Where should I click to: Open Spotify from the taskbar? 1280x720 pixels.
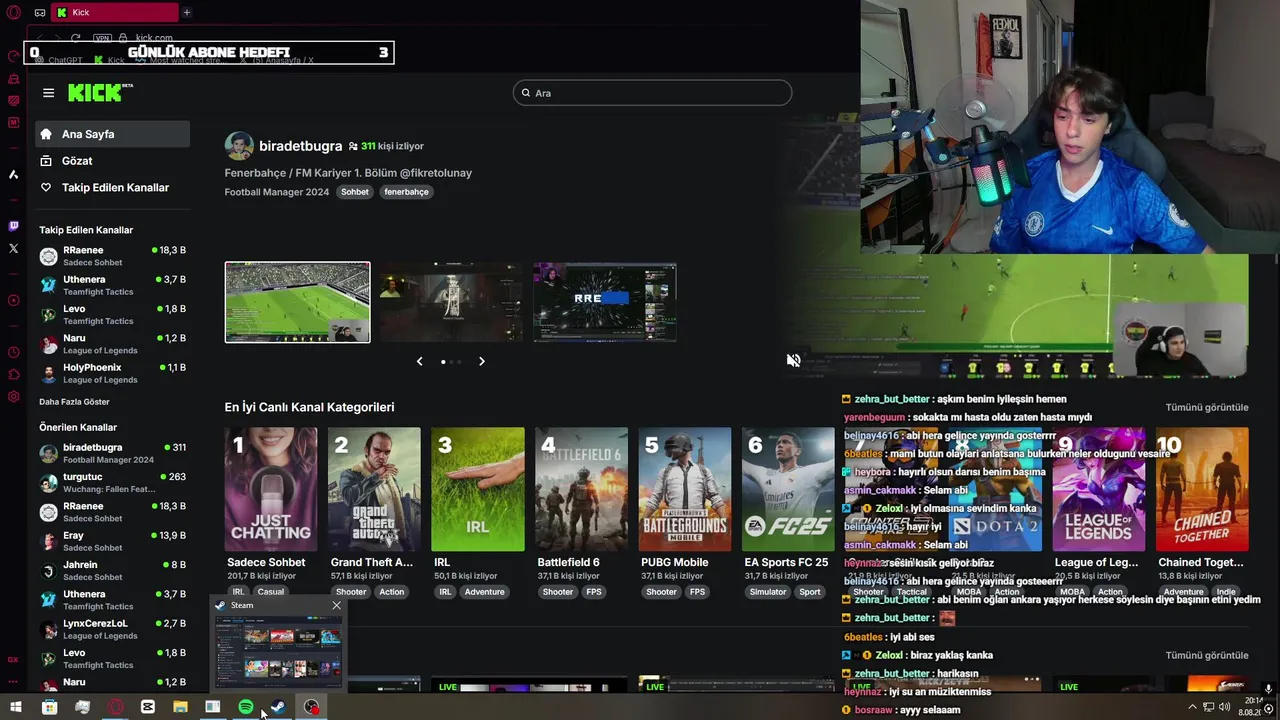[246, 707]
